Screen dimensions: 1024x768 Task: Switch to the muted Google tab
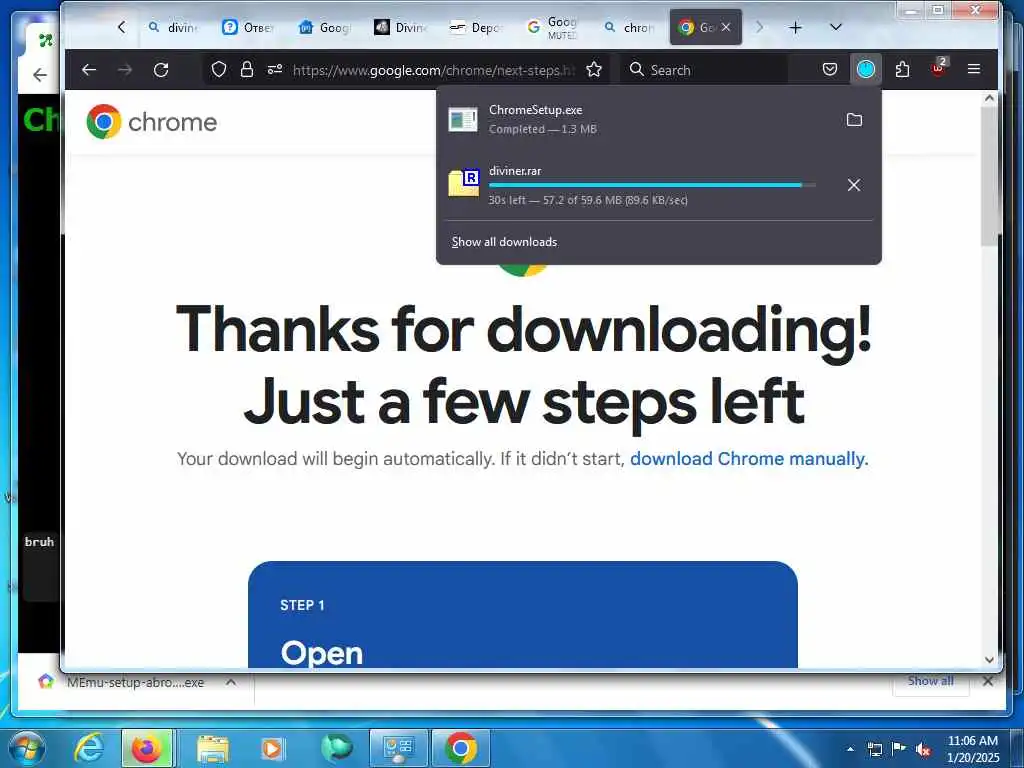553,27
